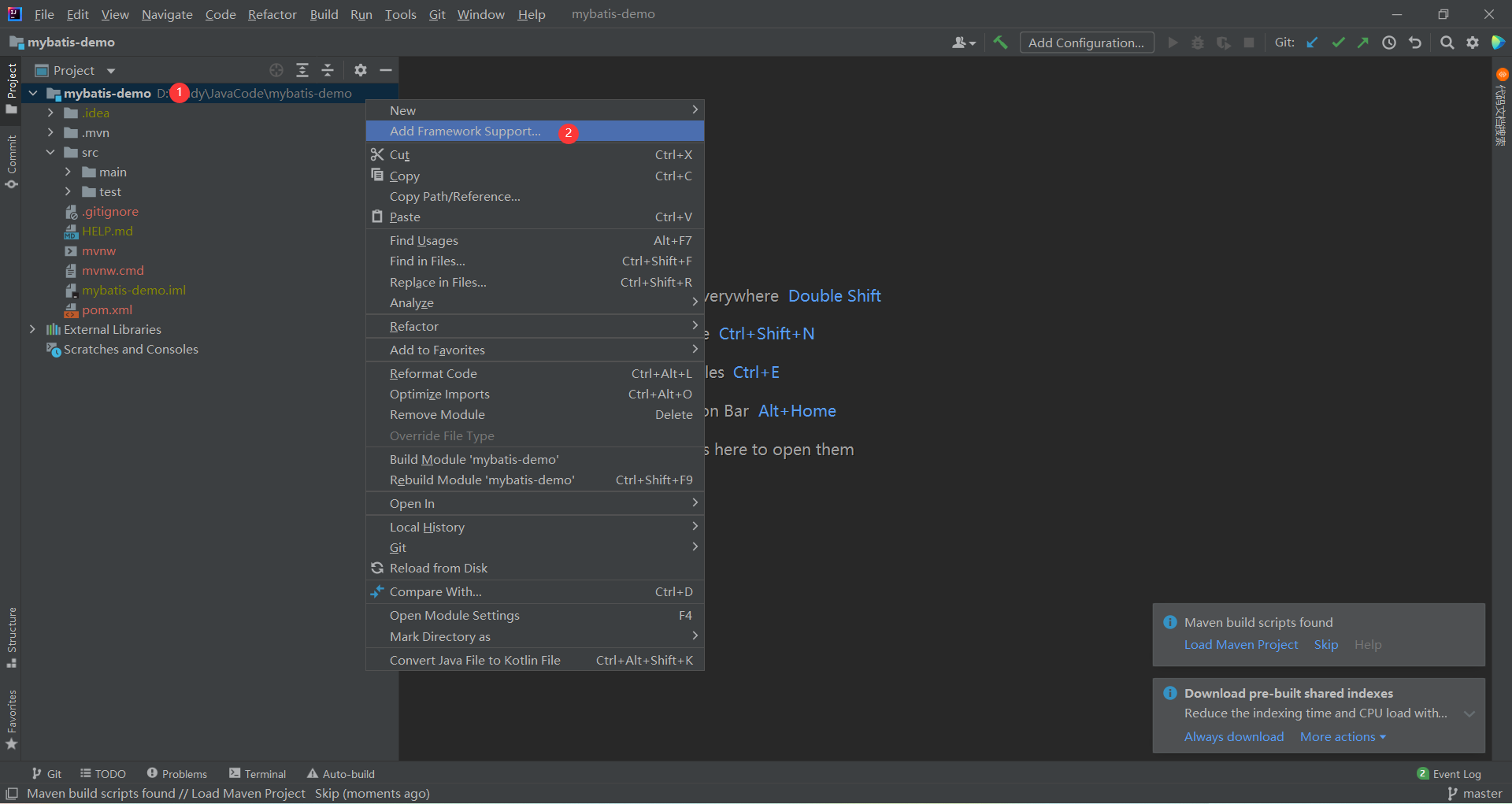Open the Commit tool window sidebar tab
The width and height of the screenshot is (1512, 804).
[x=11, y=162]
